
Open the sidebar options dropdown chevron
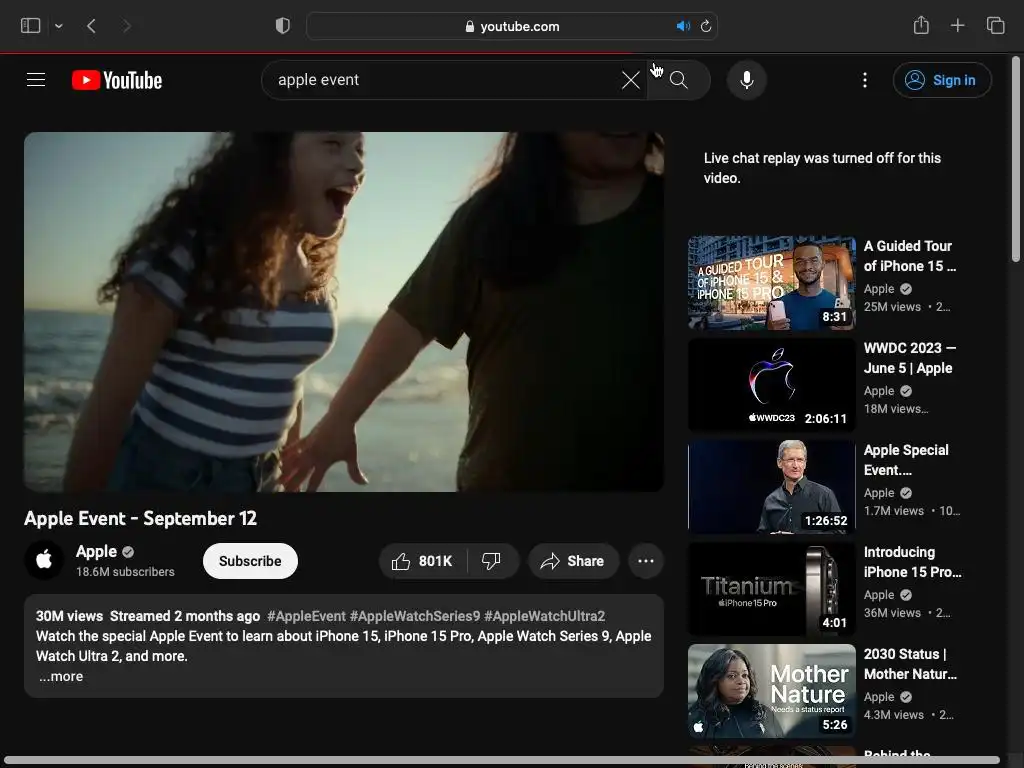click(59, 26)
